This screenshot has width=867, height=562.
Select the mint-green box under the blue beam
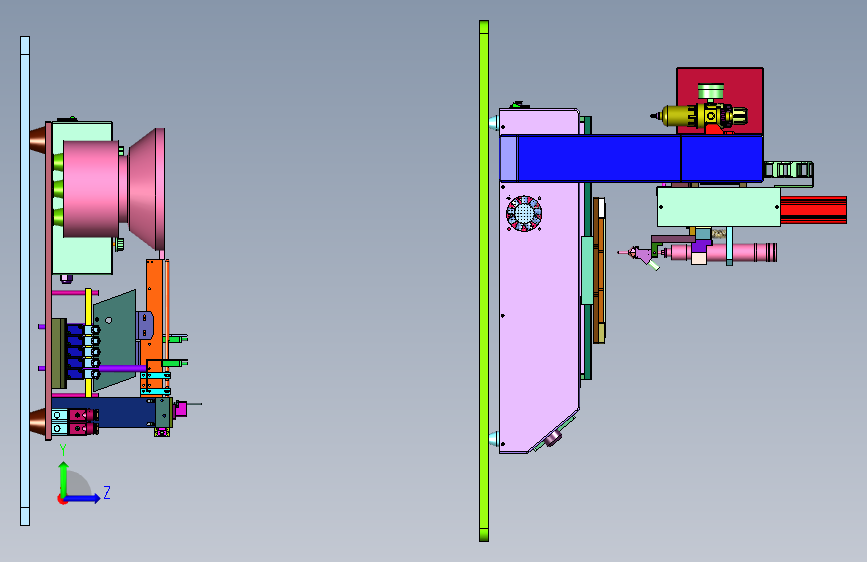[718, 207]
